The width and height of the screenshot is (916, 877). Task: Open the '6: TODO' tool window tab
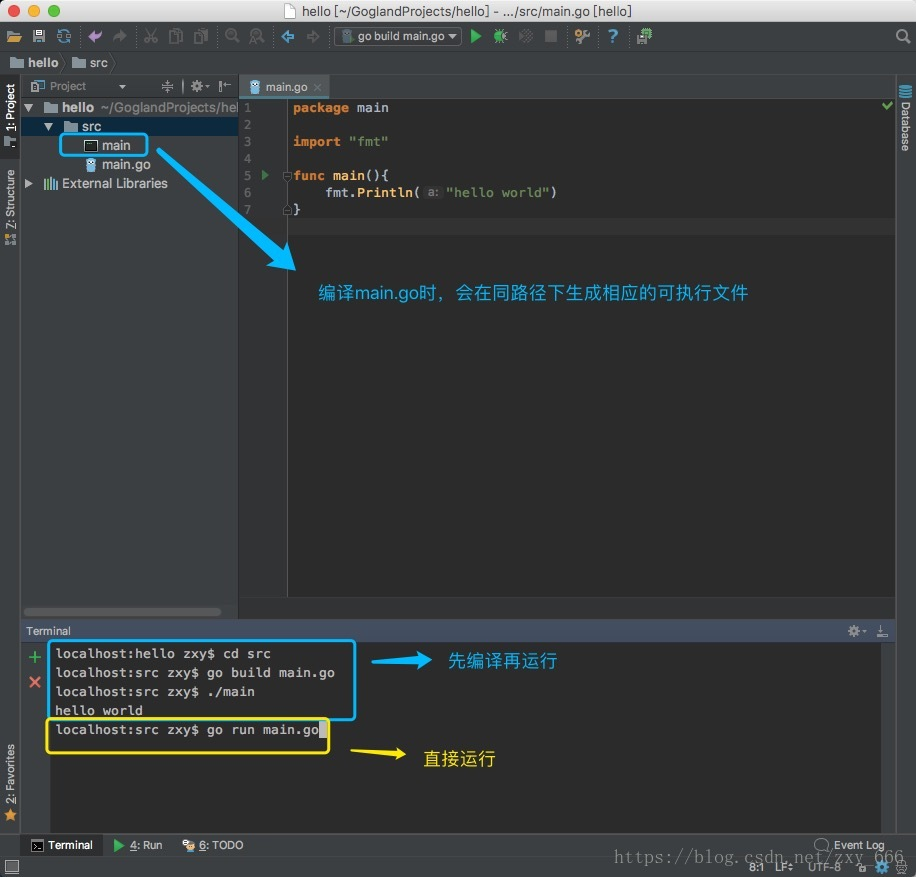tap(213, 845)
